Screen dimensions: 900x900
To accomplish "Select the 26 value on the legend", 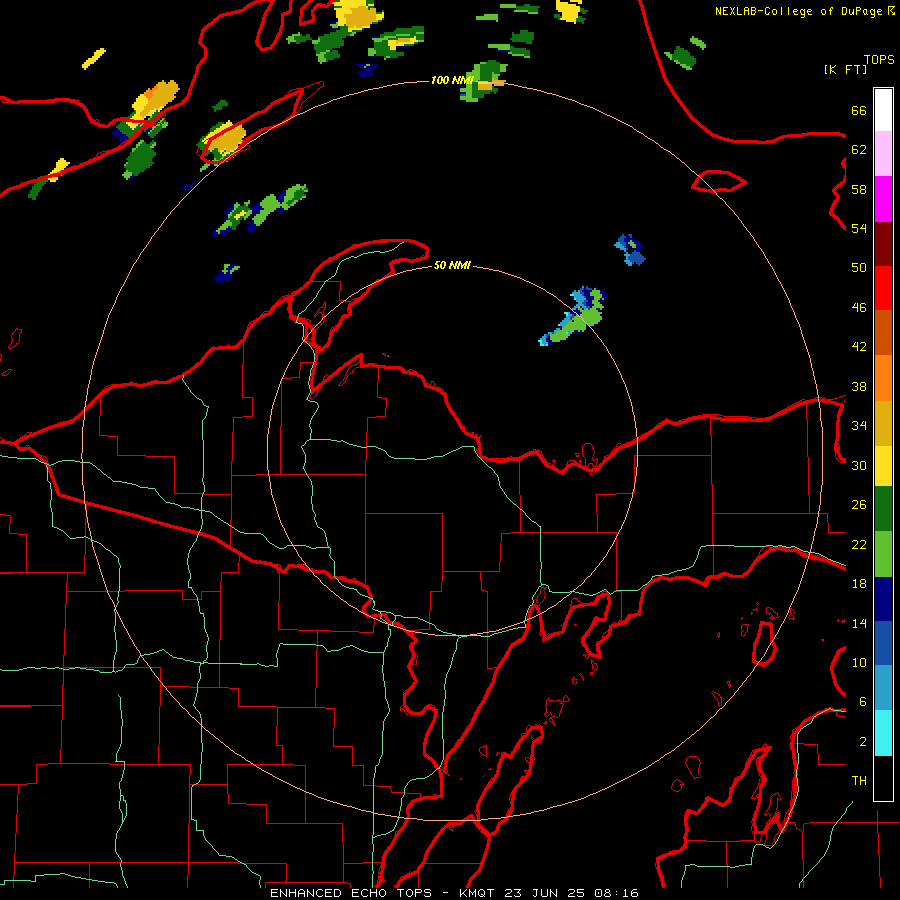I will tap(859, 505).
